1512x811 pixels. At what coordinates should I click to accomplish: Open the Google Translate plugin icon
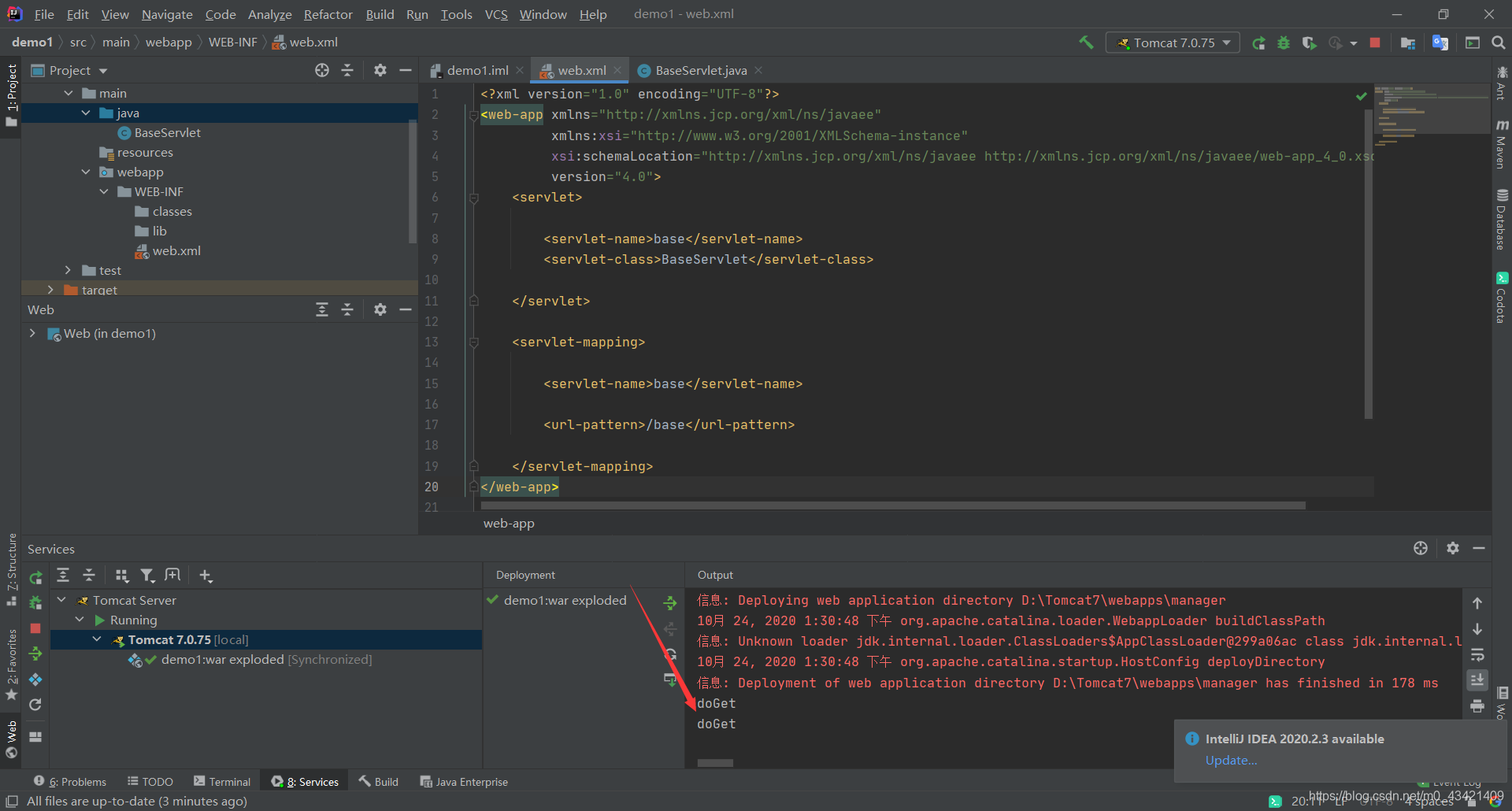(x=1440, y=43)
